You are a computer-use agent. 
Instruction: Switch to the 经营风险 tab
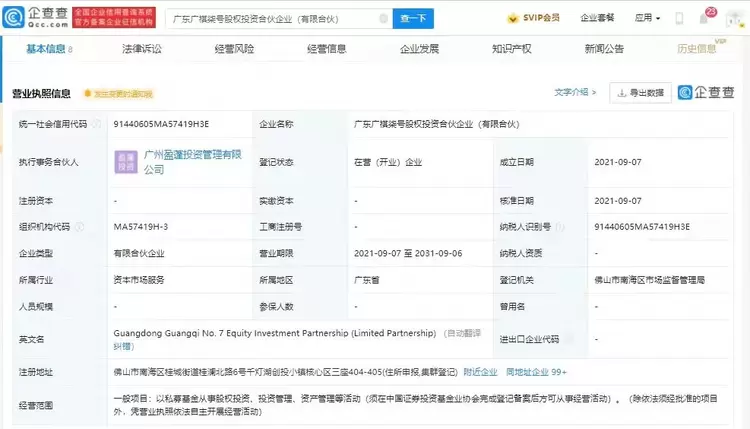click(234, 49)
